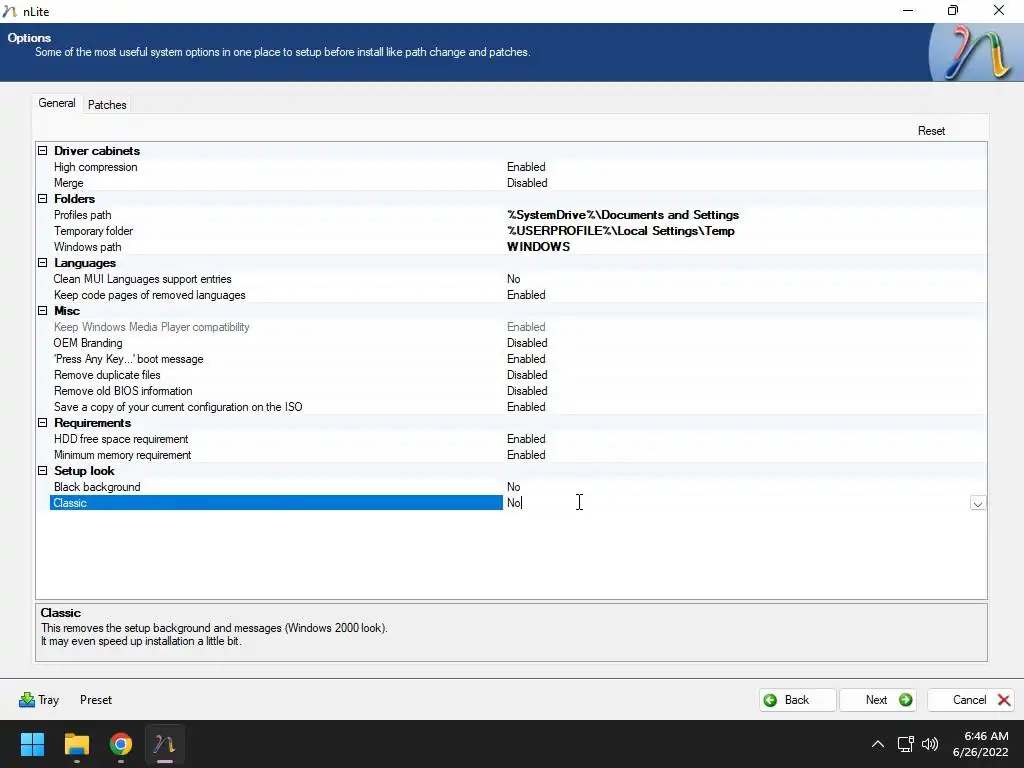
Task: Click High compression's Enabled value
Action: point(526,167)
